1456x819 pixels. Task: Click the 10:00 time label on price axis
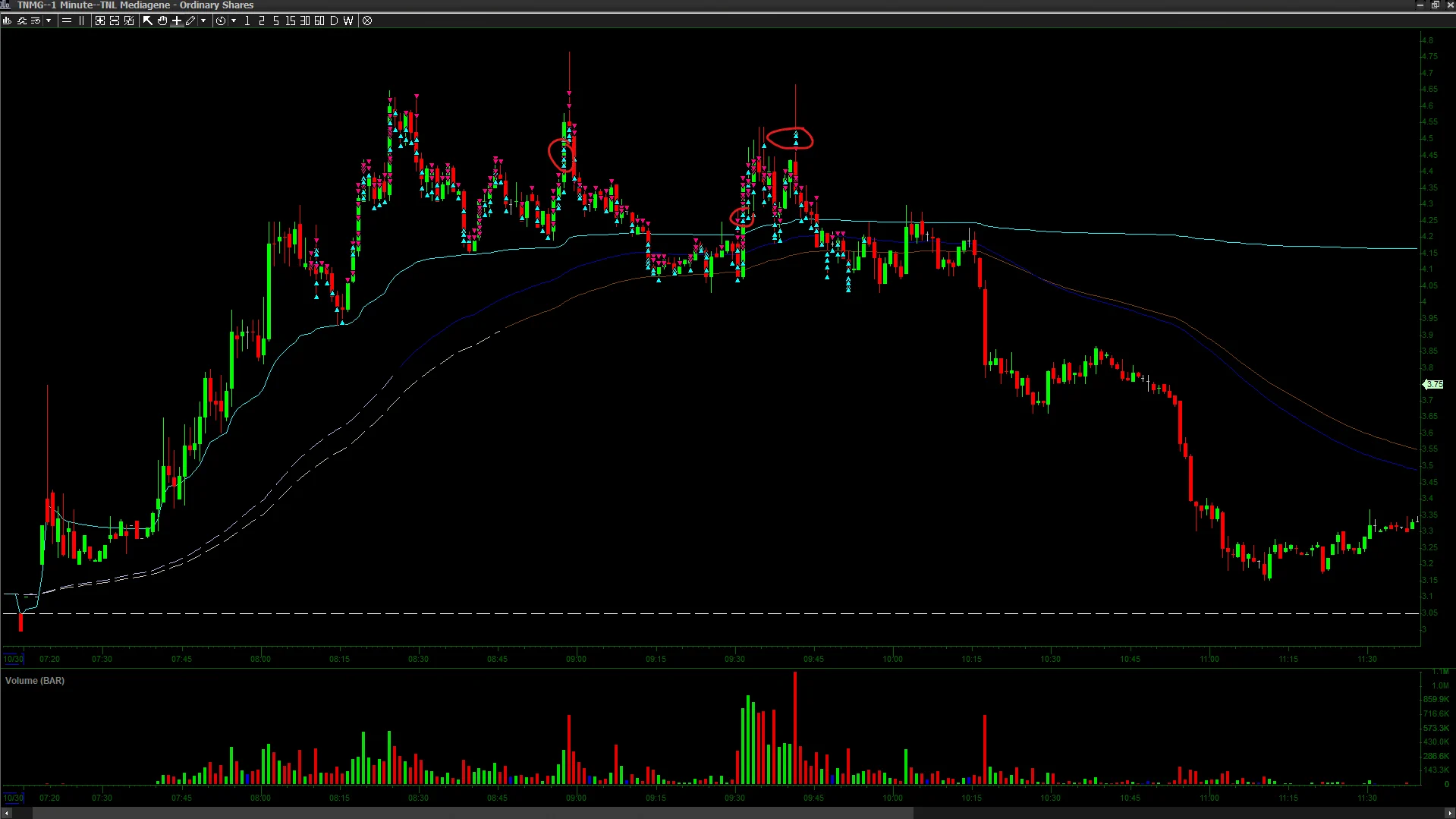892,659
